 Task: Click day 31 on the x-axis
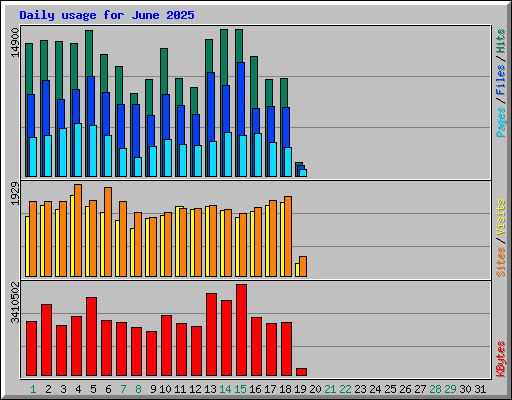480,389
